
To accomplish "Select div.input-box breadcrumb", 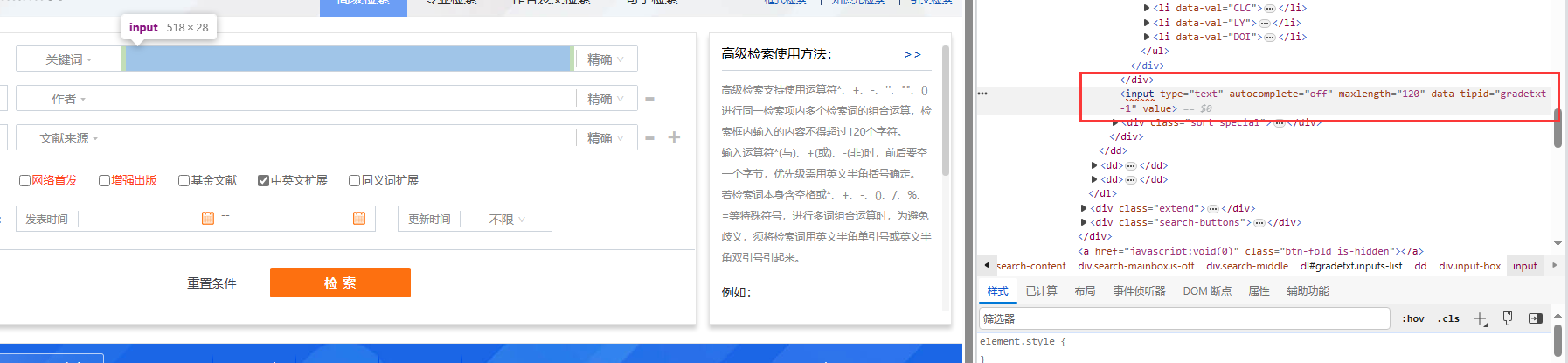I will click(x=1469, y=266).
